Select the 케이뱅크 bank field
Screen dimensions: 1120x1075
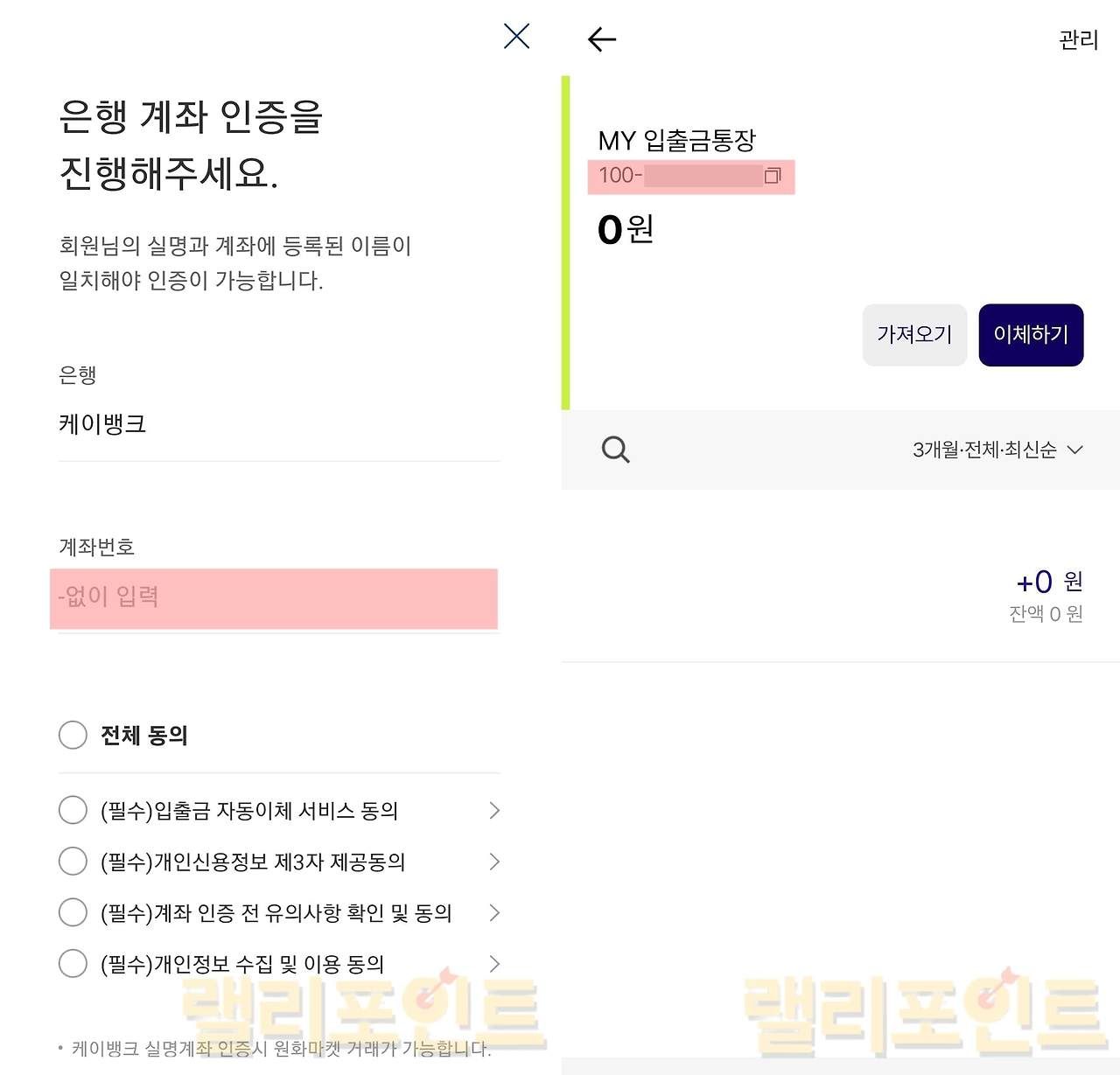click(278, 424)
